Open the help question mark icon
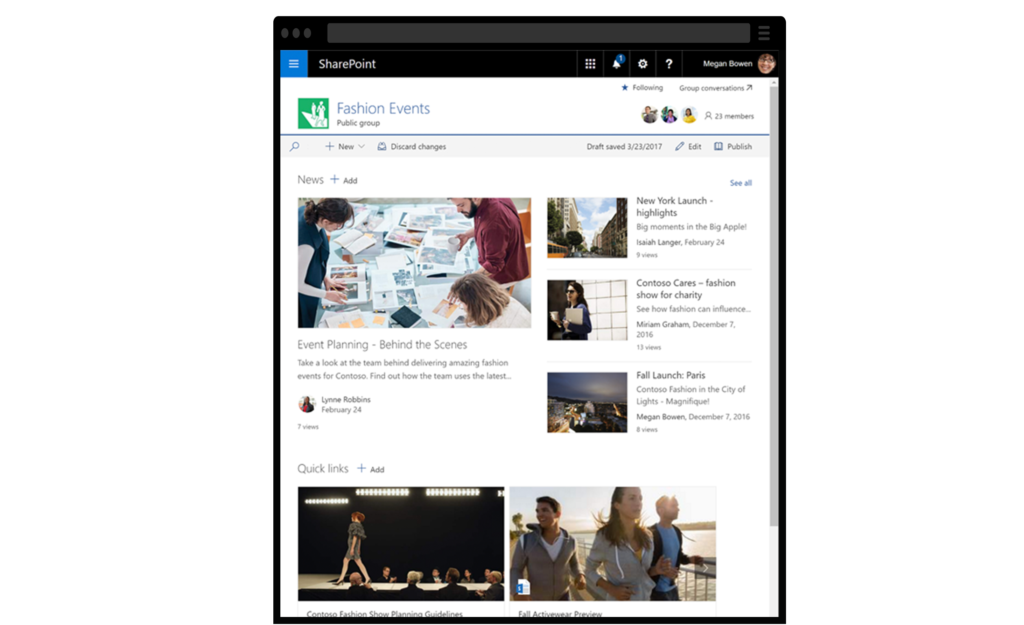This screenshot has height=625, width=1024. (x=669, y=64)
